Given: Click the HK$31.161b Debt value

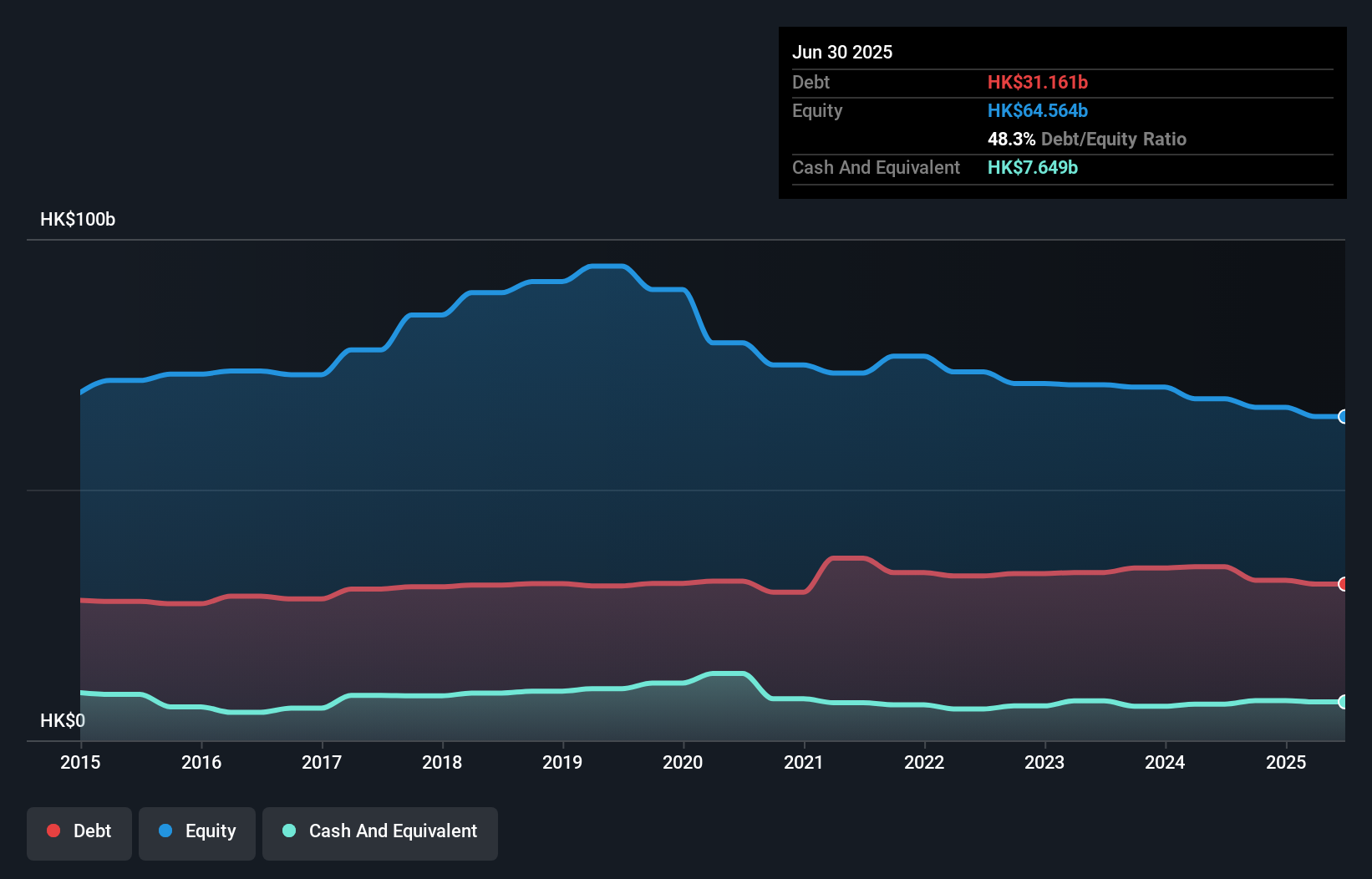Looking at the screenshot, I should pos(1038,82).
